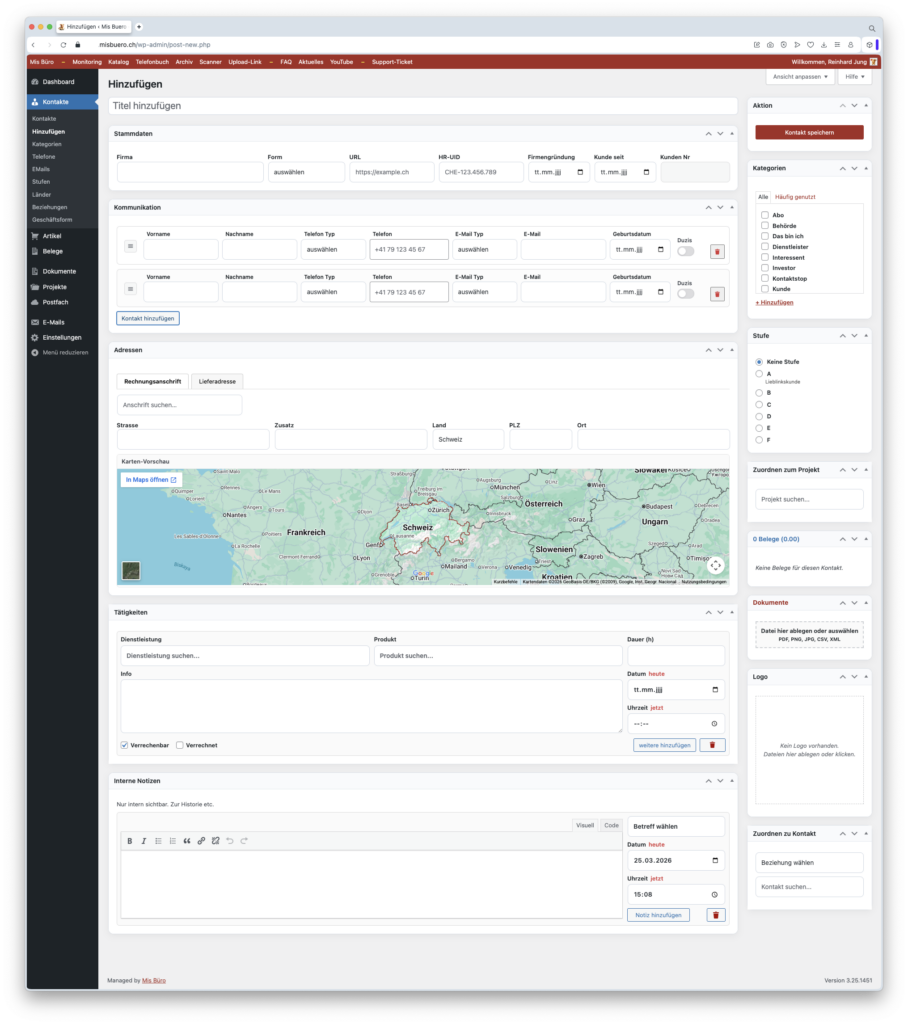Click the satellite layer thumbnail on map
This screenshot has width=908, height=1024.
point(131,570)
